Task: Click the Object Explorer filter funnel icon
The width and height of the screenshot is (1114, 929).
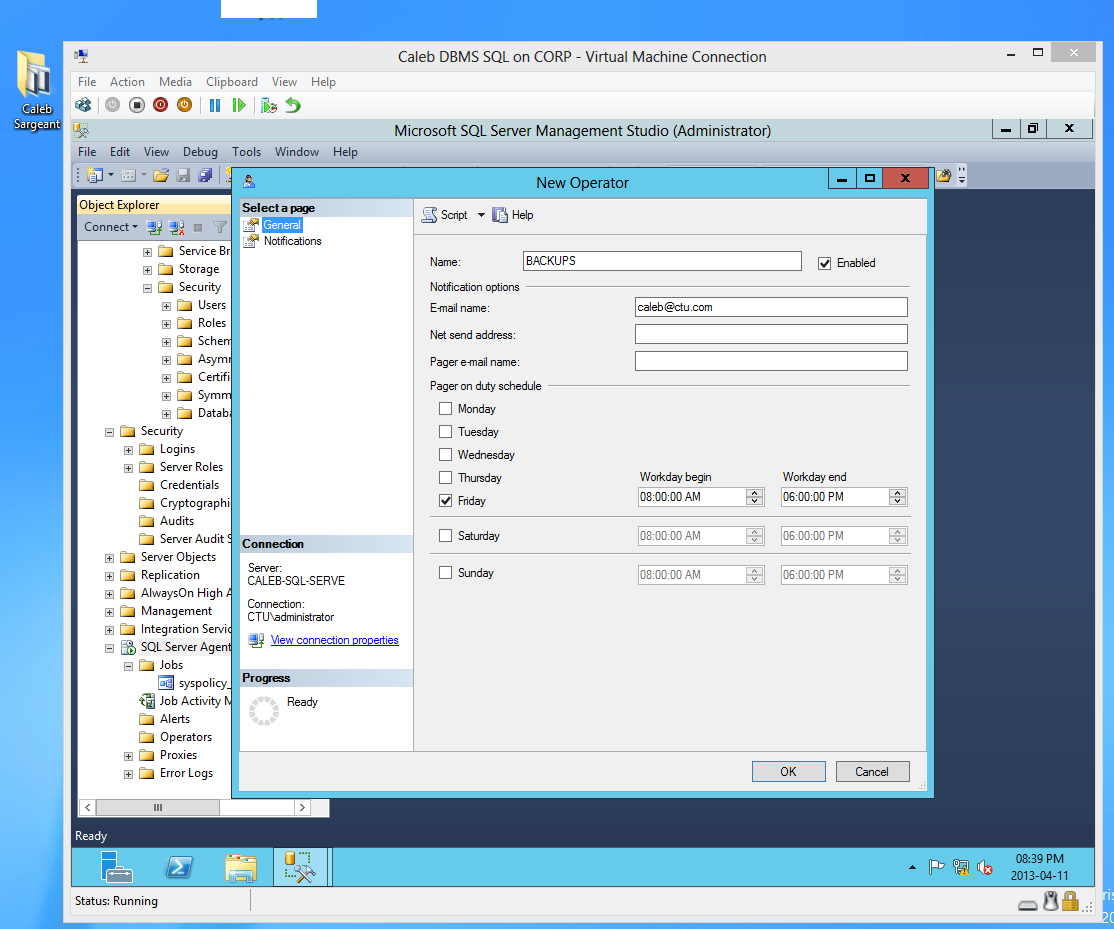Action: point(220,227)
